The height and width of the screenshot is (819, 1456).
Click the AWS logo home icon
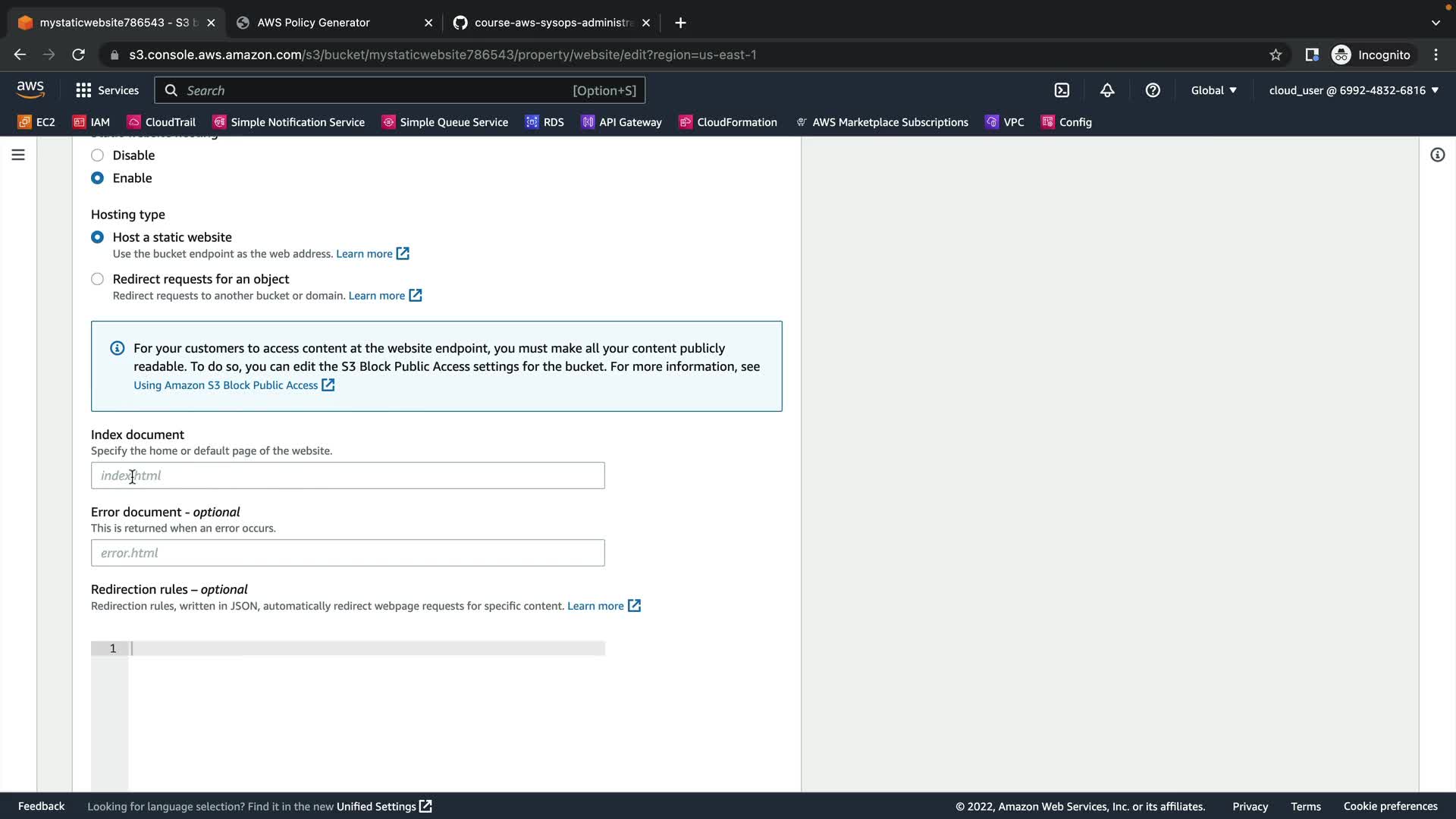coord(30,89)
